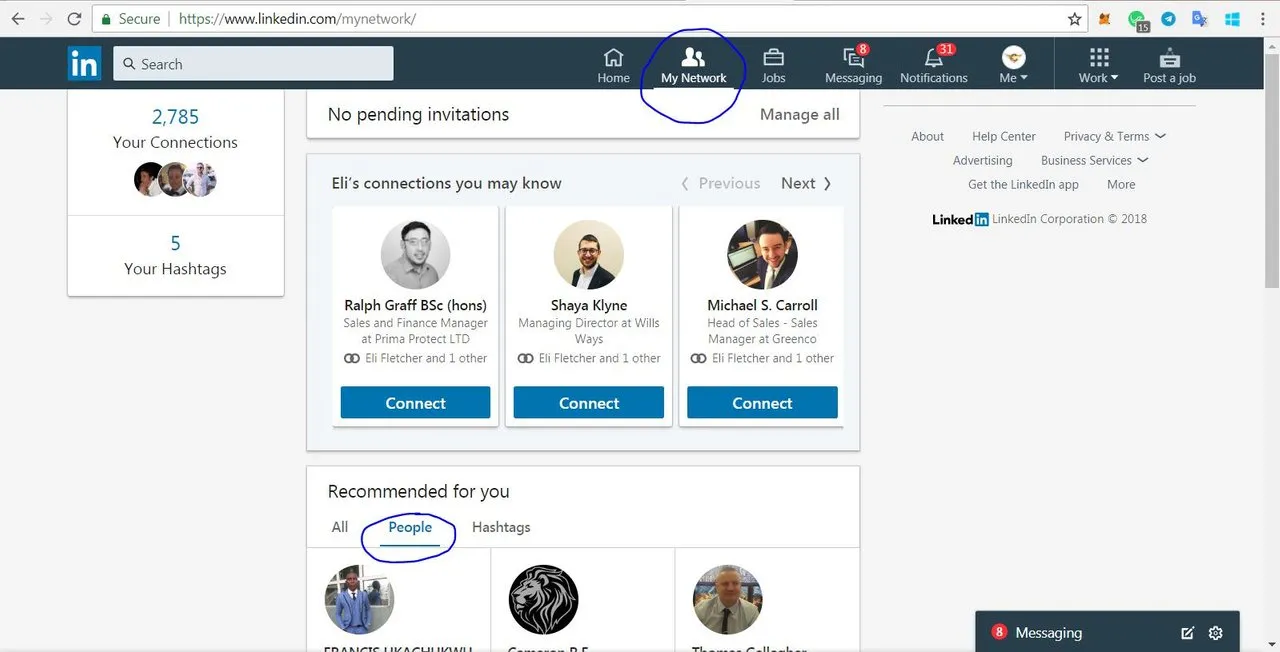Expand the Business Services dropdown
The width and height of the screenshot is (1280, 652).
[x=1094, y=160]
